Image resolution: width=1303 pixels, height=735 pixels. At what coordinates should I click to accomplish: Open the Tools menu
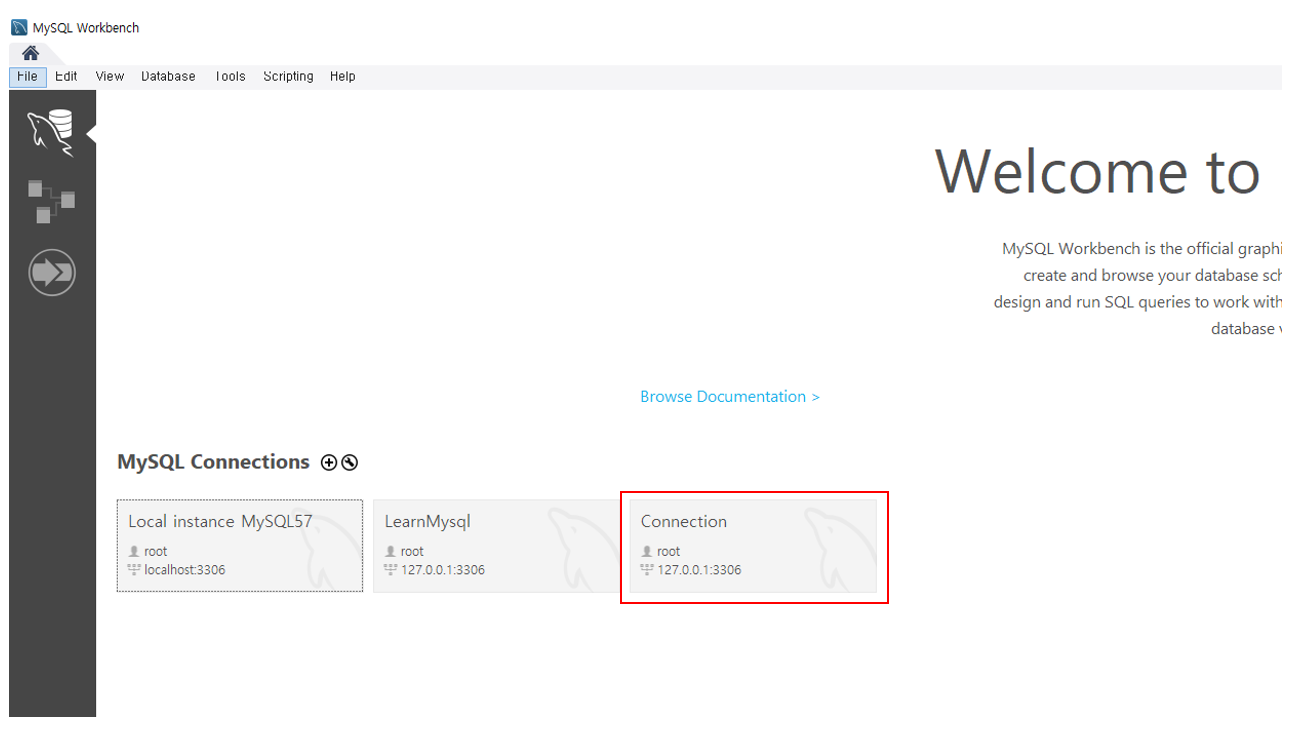tap(229, 76)
